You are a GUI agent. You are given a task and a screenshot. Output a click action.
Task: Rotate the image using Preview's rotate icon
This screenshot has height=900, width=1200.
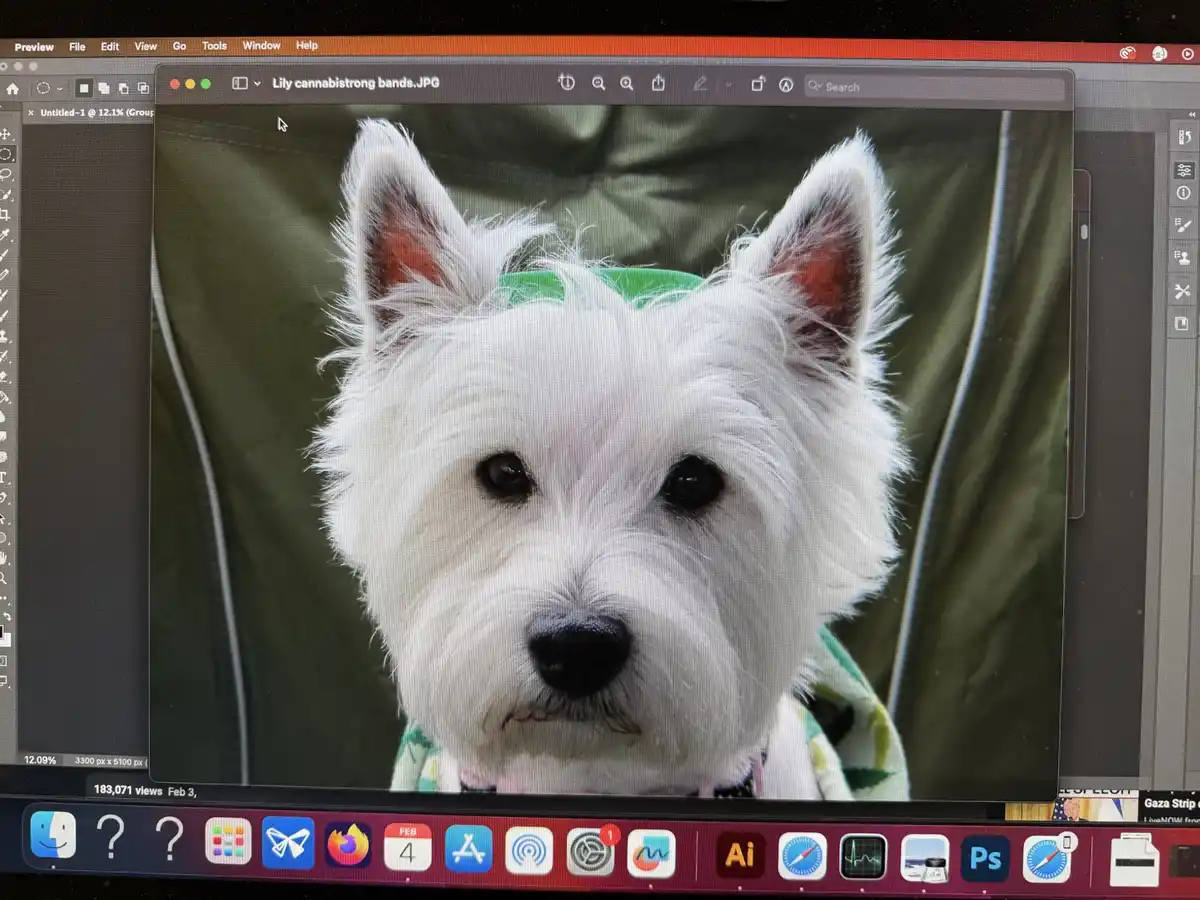pyautogui.click(x=757, y=85)
